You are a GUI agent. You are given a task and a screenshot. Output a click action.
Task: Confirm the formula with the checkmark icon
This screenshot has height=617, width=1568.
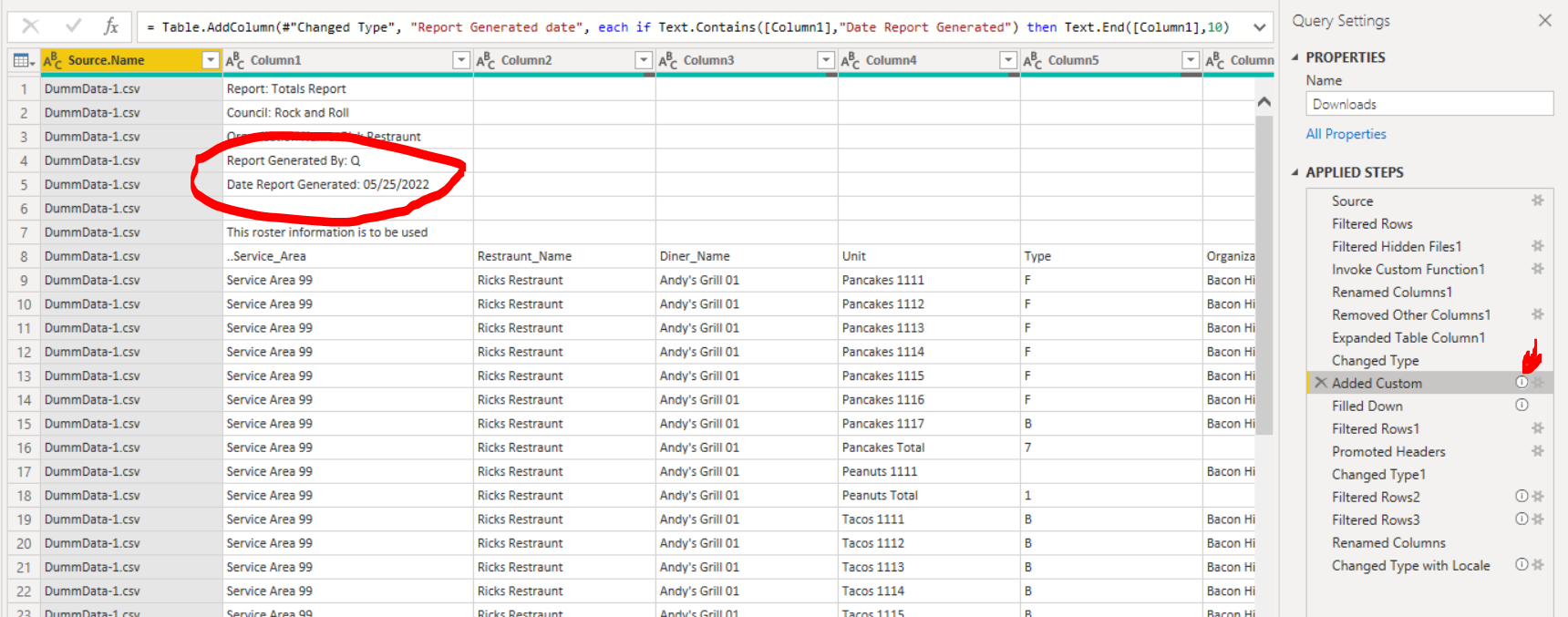[x=74, y=26]
